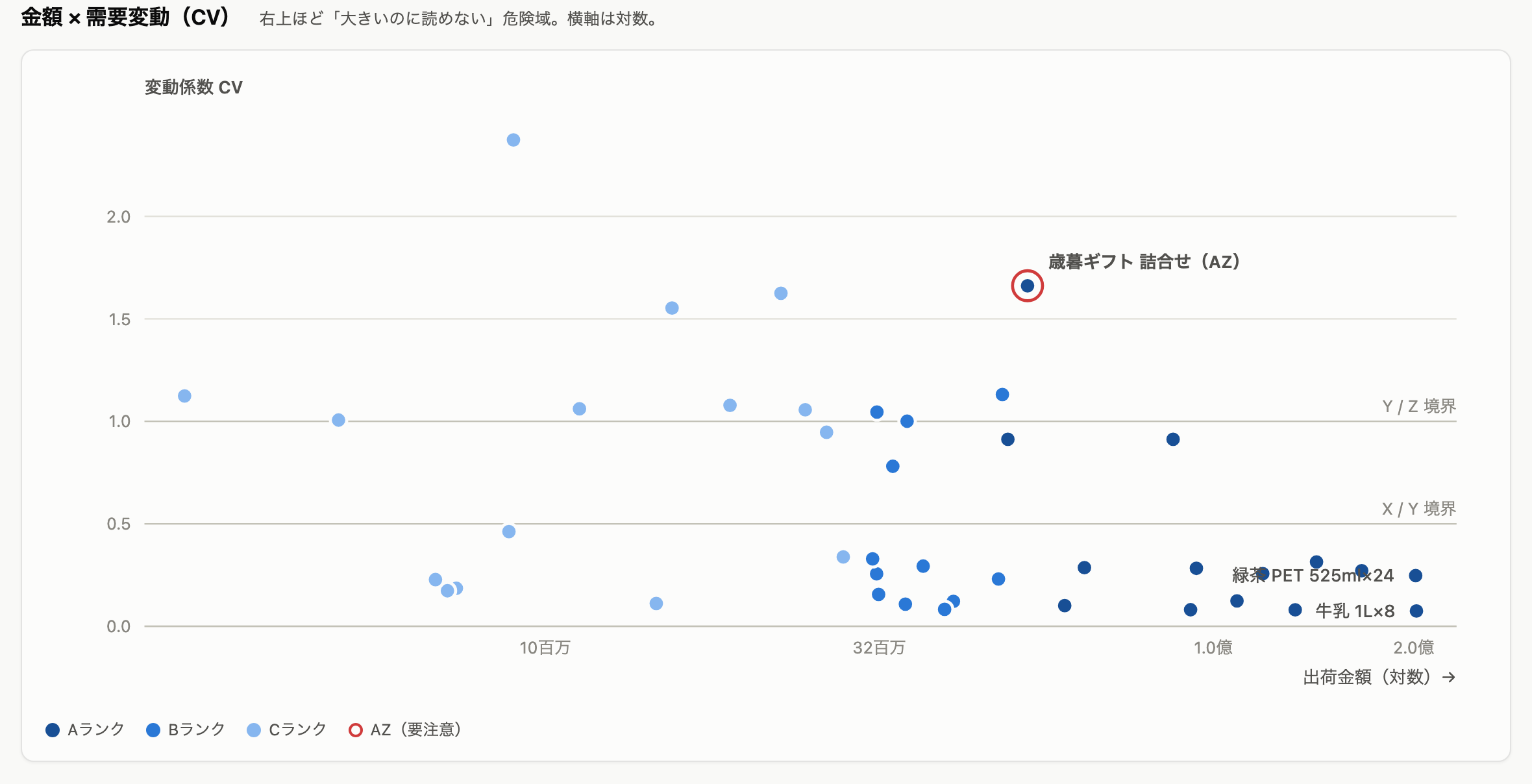Screen dimensions: 1532x784
Task: Click the highest light-blue point above 2.0
Action: click(x=513, y=140)
